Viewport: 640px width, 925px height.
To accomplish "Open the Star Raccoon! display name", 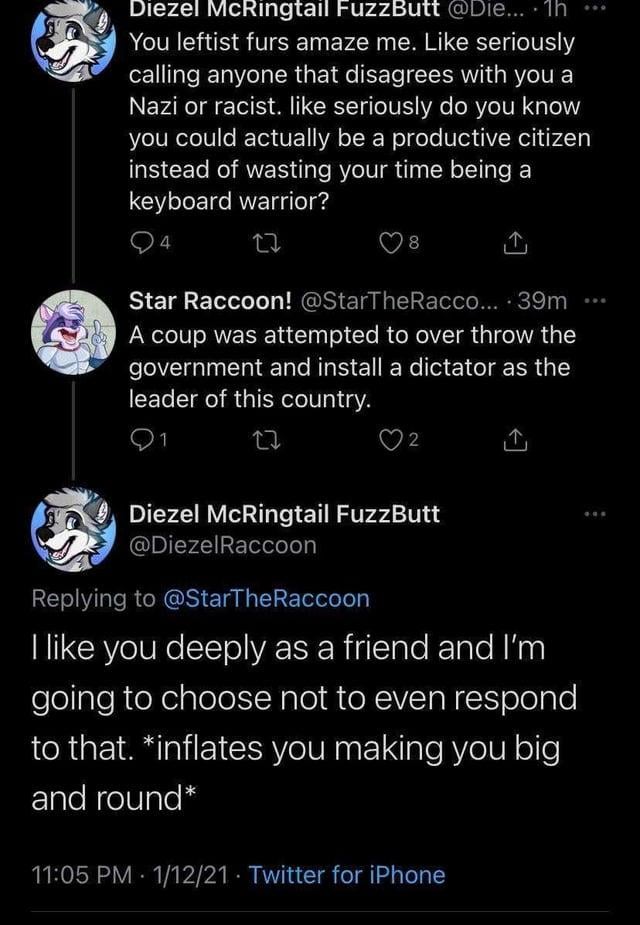I will (211, 300).
